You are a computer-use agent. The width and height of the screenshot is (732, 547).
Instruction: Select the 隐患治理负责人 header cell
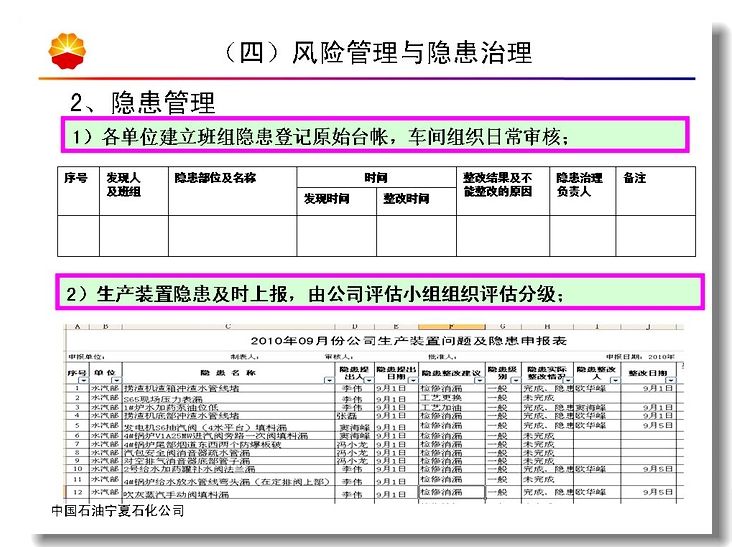(x=582, y=191)
